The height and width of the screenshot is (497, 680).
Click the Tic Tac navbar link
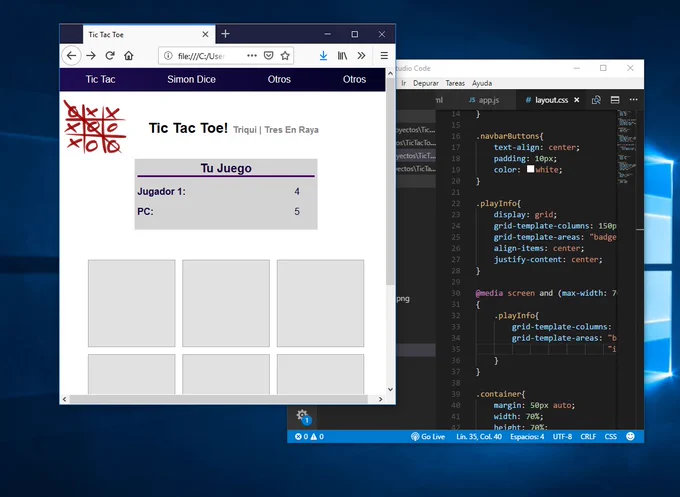tap(100, 79)
